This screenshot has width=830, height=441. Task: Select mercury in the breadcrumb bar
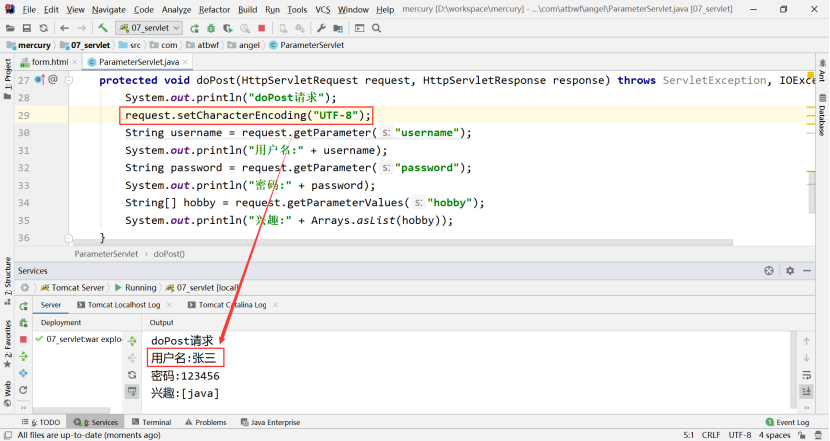click(34, 45)
